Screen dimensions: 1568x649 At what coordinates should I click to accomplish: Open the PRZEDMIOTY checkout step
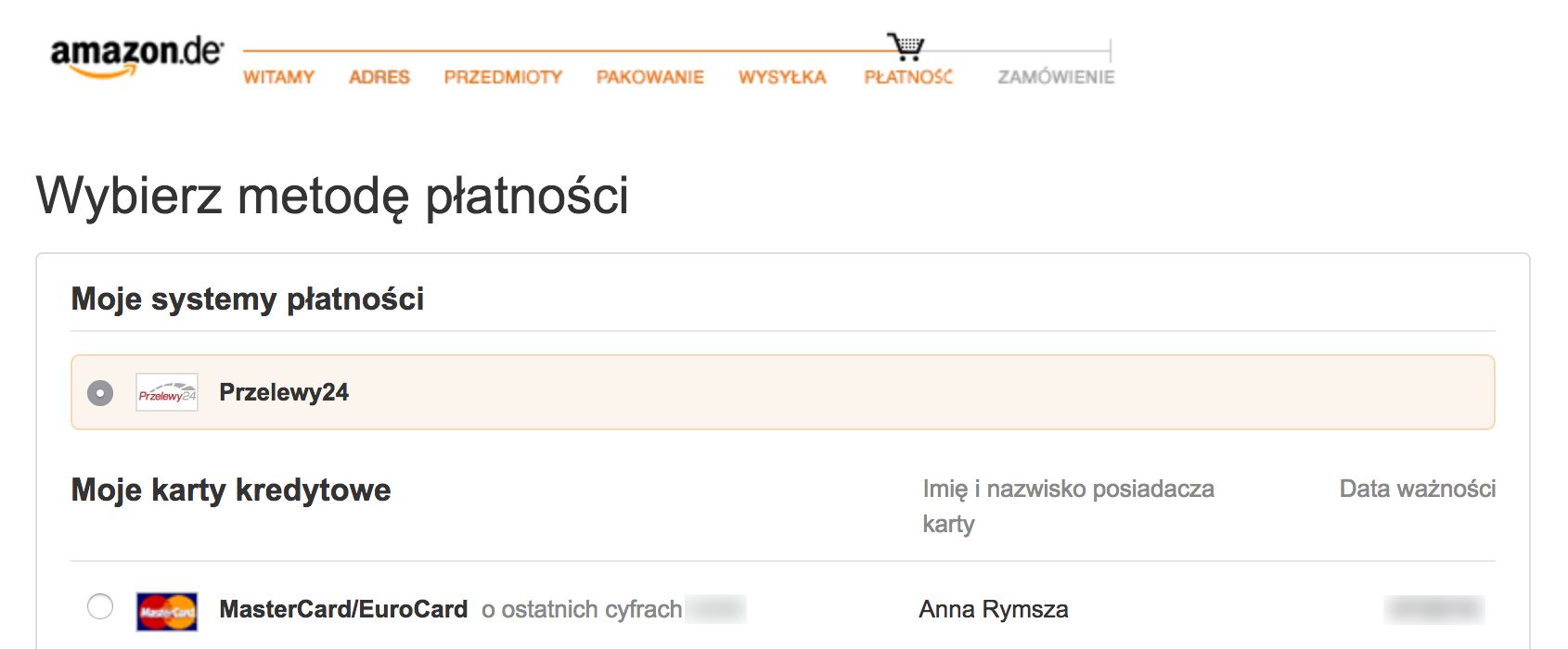502,77
